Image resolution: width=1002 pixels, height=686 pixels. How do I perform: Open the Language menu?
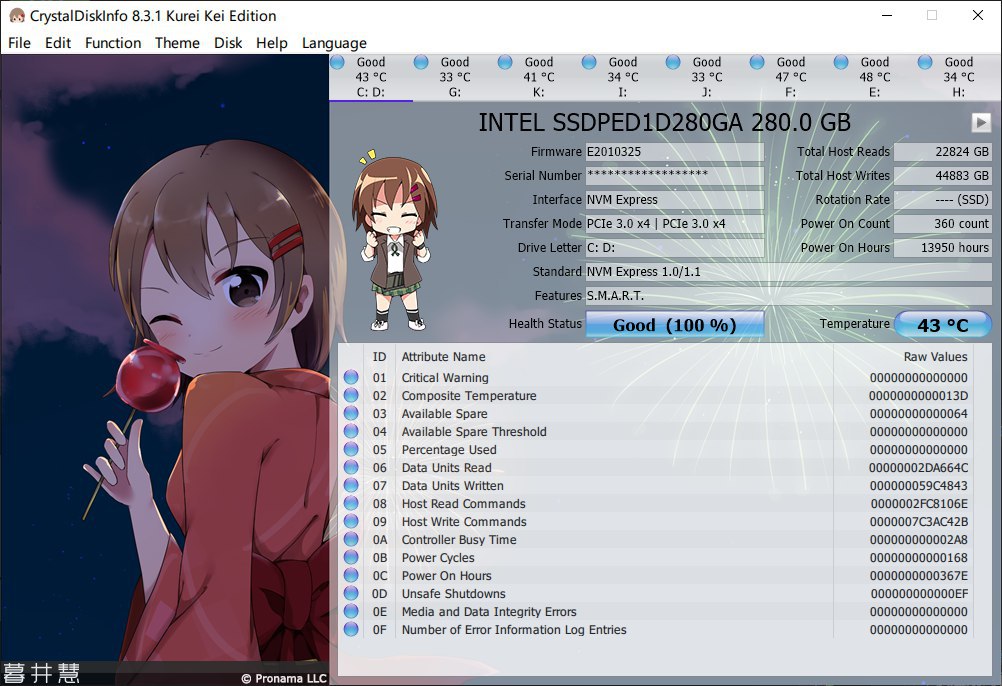pos(334,43)
